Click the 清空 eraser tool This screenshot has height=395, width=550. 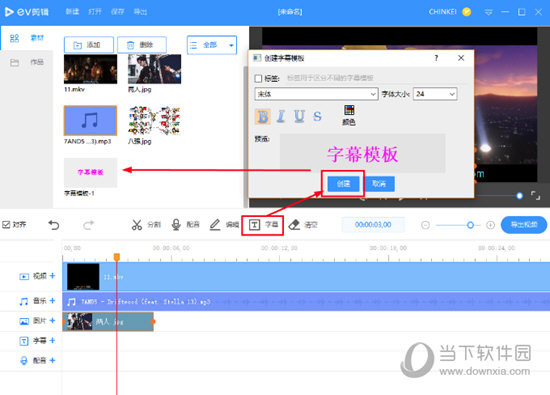pos(303,225)
